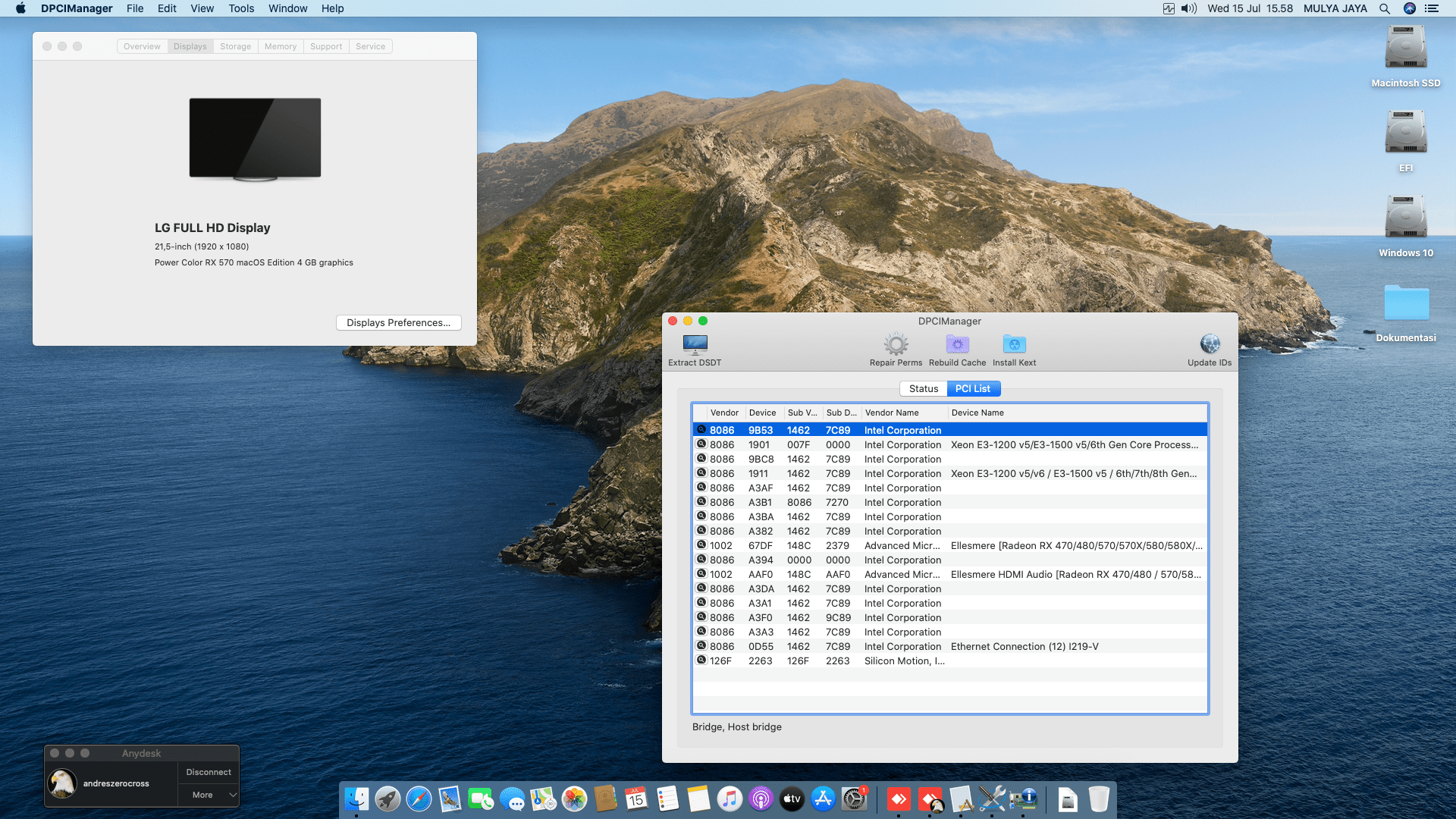Select the Dokumentasi folder on the desktop
The height and width of the screenshot is (819, 1456).
point(1406,312)
